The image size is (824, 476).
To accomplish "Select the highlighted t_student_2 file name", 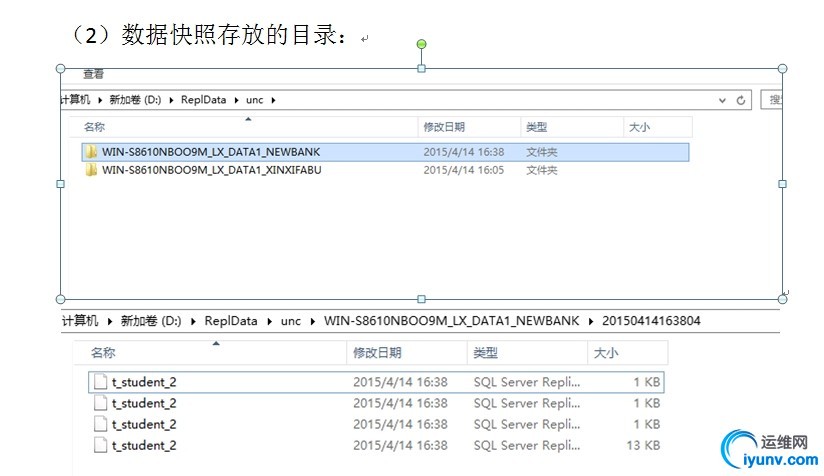I will tap(144, 382).
